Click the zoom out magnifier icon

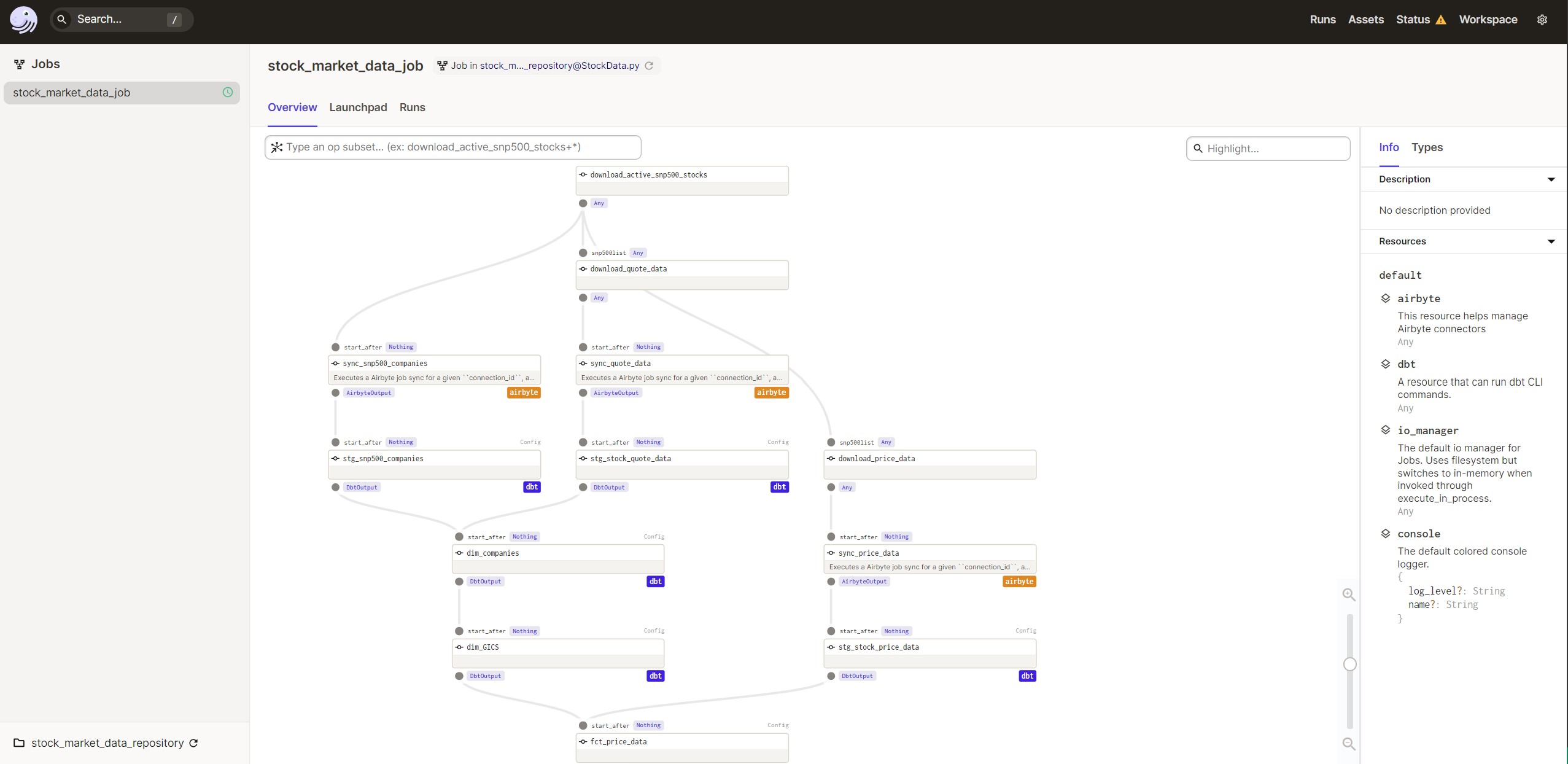[1348, 744]
